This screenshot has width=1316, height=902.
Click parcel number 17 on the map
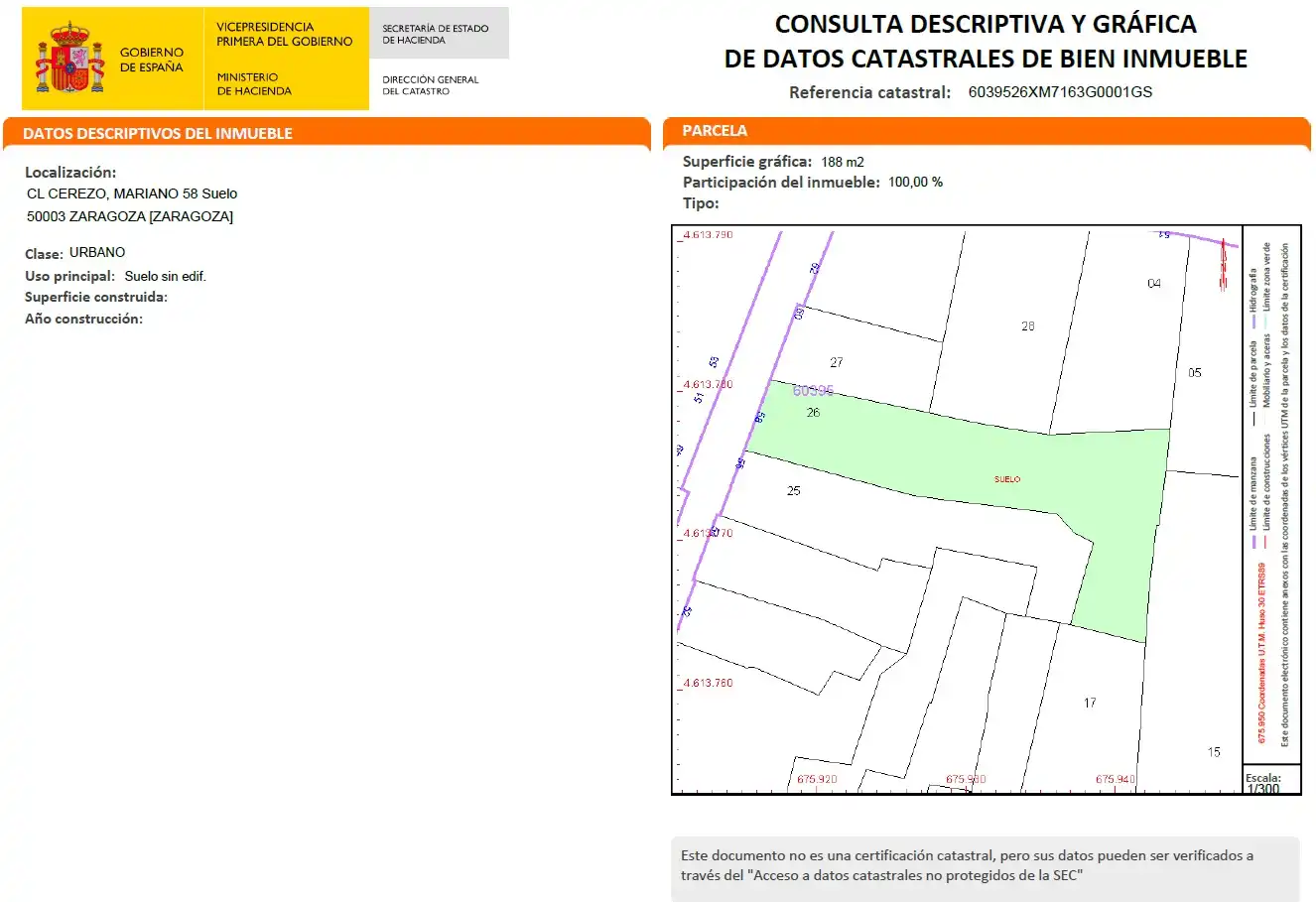[1090, 703]
